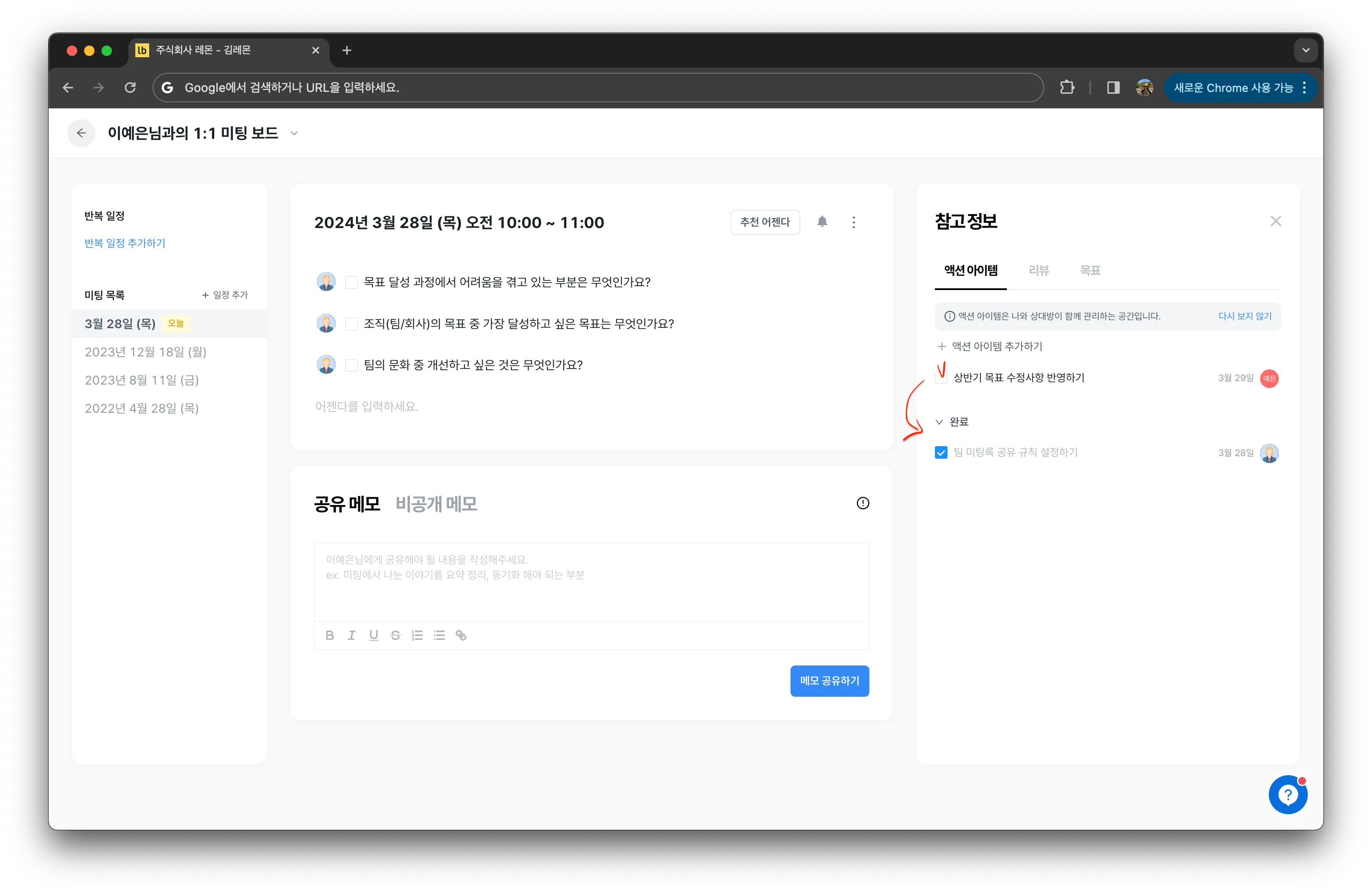Click the 다시 보지 않기 link
This screenshot has width=1372, height=894.
[1245, 316]
